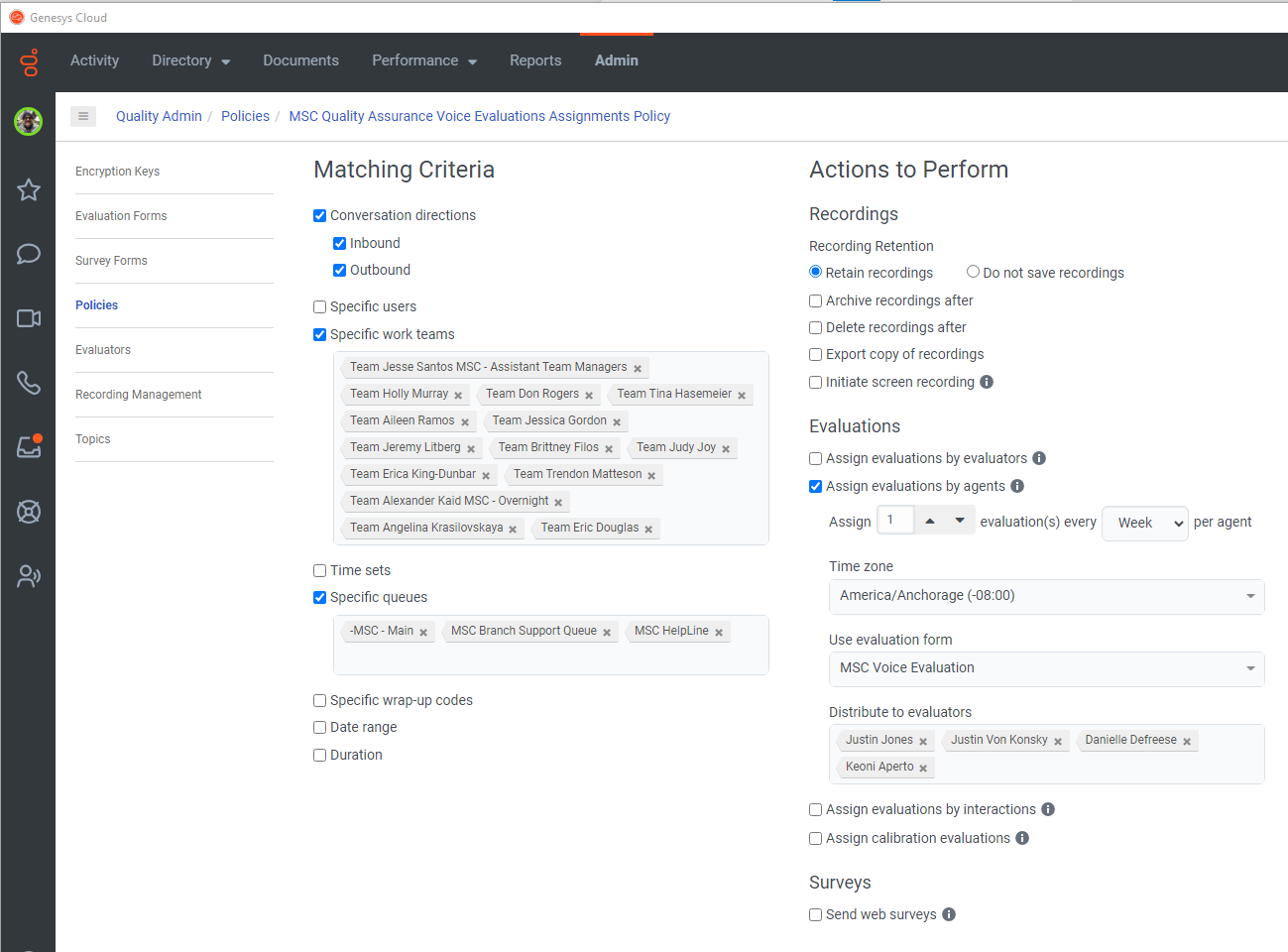1288x952 pixels.
Task: Open the Use evaluation form dropdown
Action: pos(1046,668)
